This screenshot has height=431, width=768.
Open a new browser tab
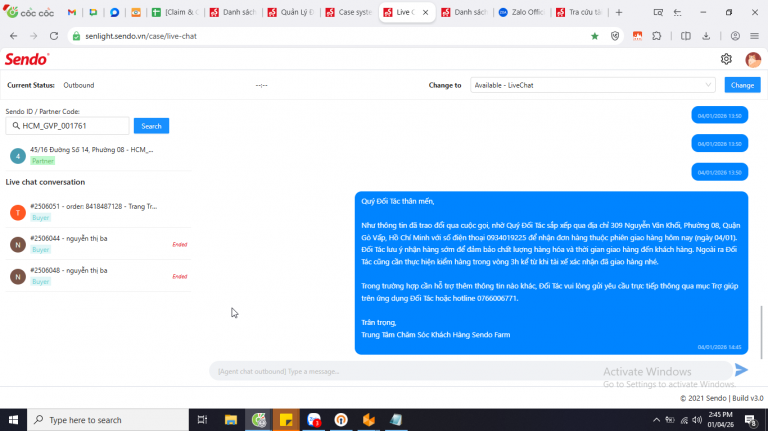click(x=619, y=13)
